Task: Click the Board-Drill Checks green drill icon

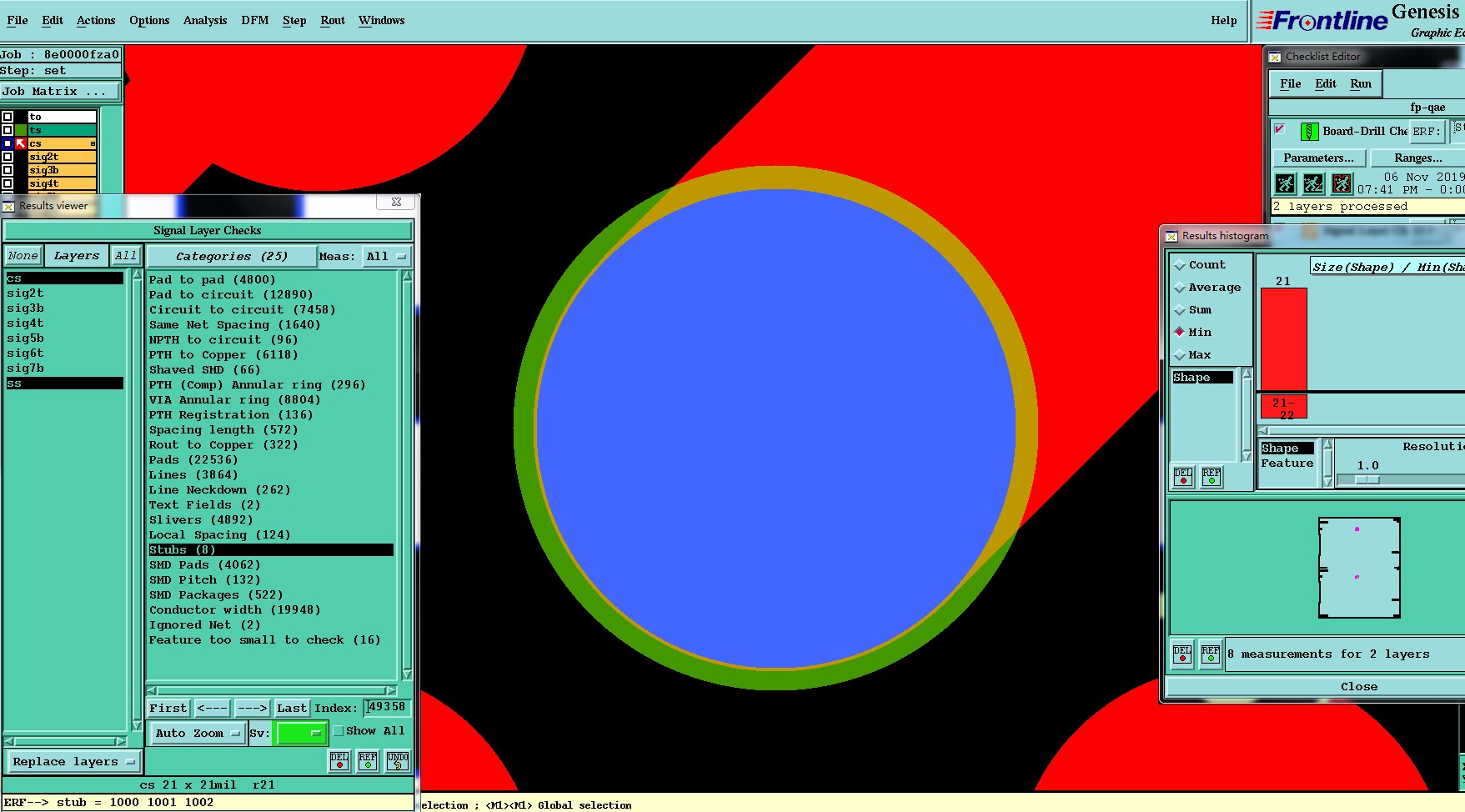Action: click(1309, 131)
